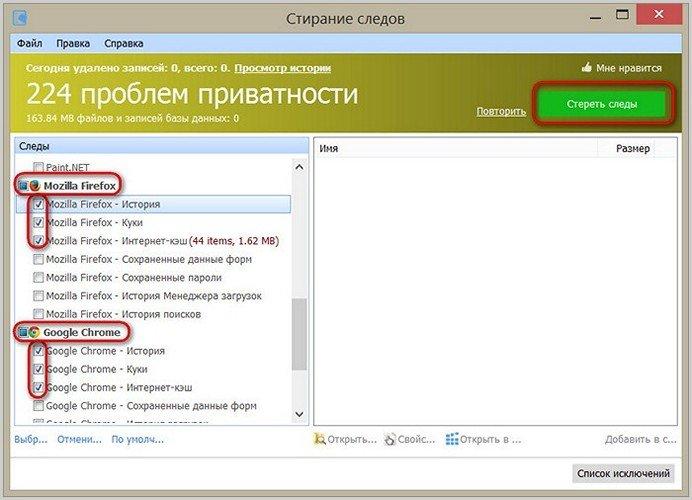The height and width of the screenshot is (500, 692).
Task: Toggle the Paint.NET checkbox
Action: pyautogui.click(x=38, y=167)
